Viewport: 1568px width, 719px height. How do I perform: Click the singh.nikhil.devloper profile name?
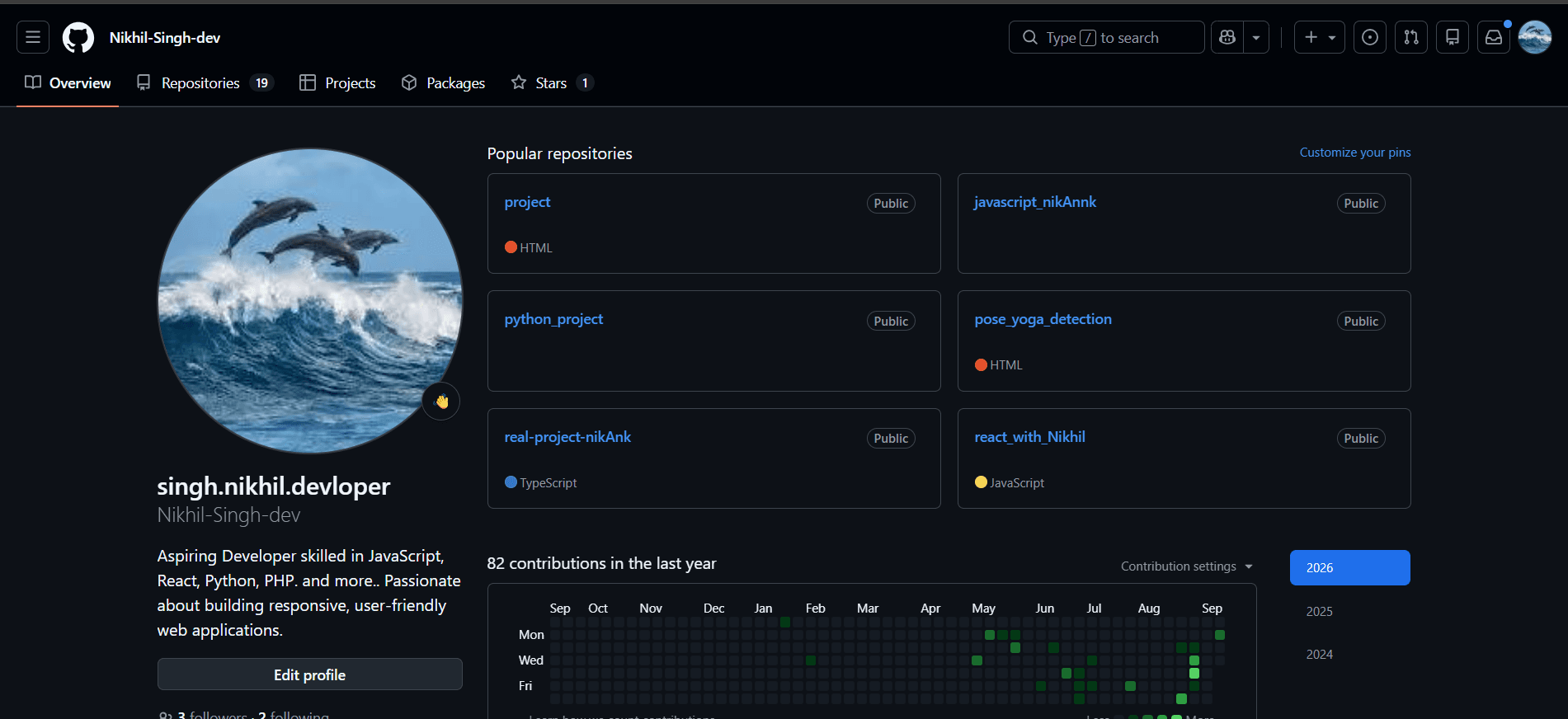(274, 486)
